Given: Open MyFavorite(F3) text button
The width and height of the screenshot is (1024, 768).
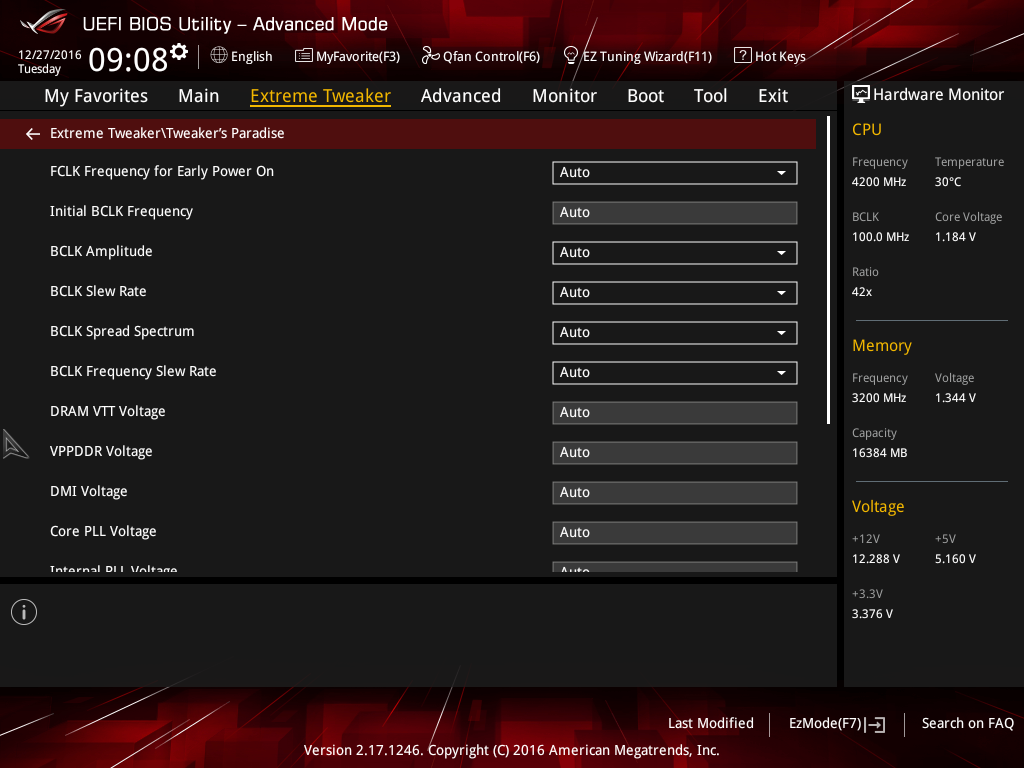Looking at the screenshot, I should pyautogui.click(x=358, y=56).
